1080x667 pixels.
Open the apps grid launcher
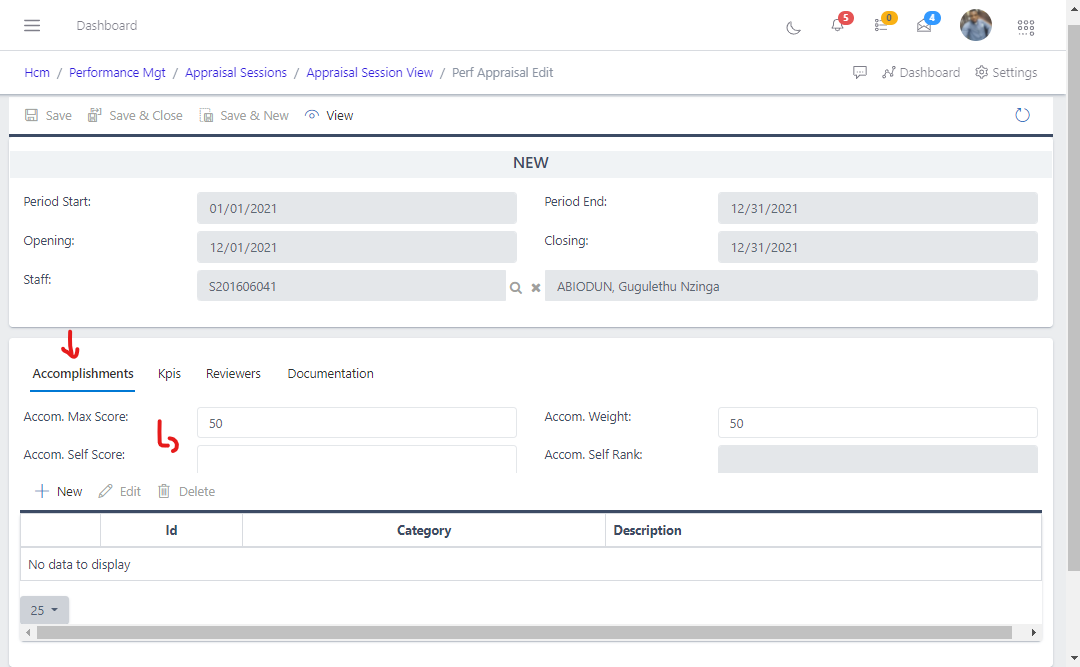pyautogui.click(x=1025, y=26)
